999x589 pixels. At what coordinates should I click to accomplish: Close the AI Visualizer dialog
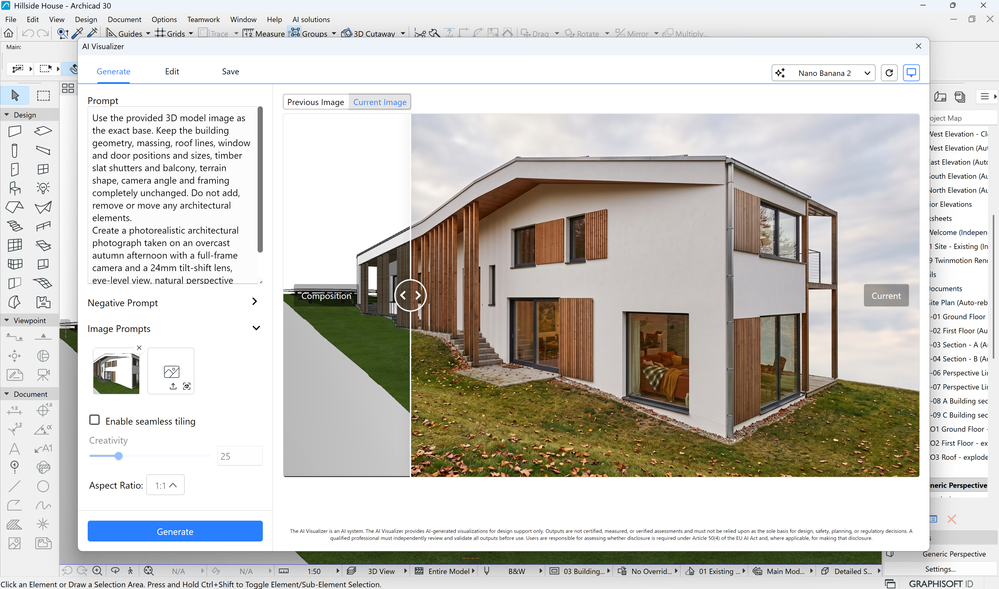click(x=918, y=46)
